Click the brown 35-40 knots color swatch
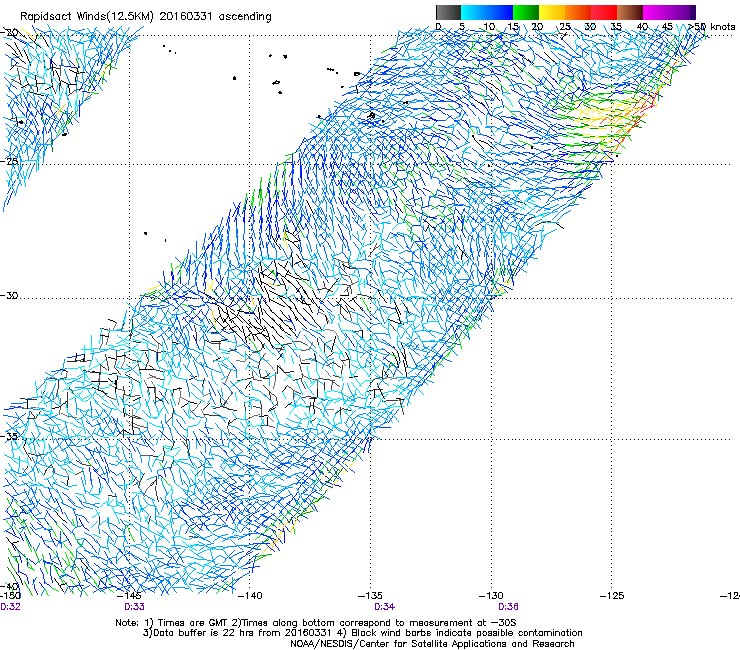This screenshot has height=650, width=740. coord(630,12)
